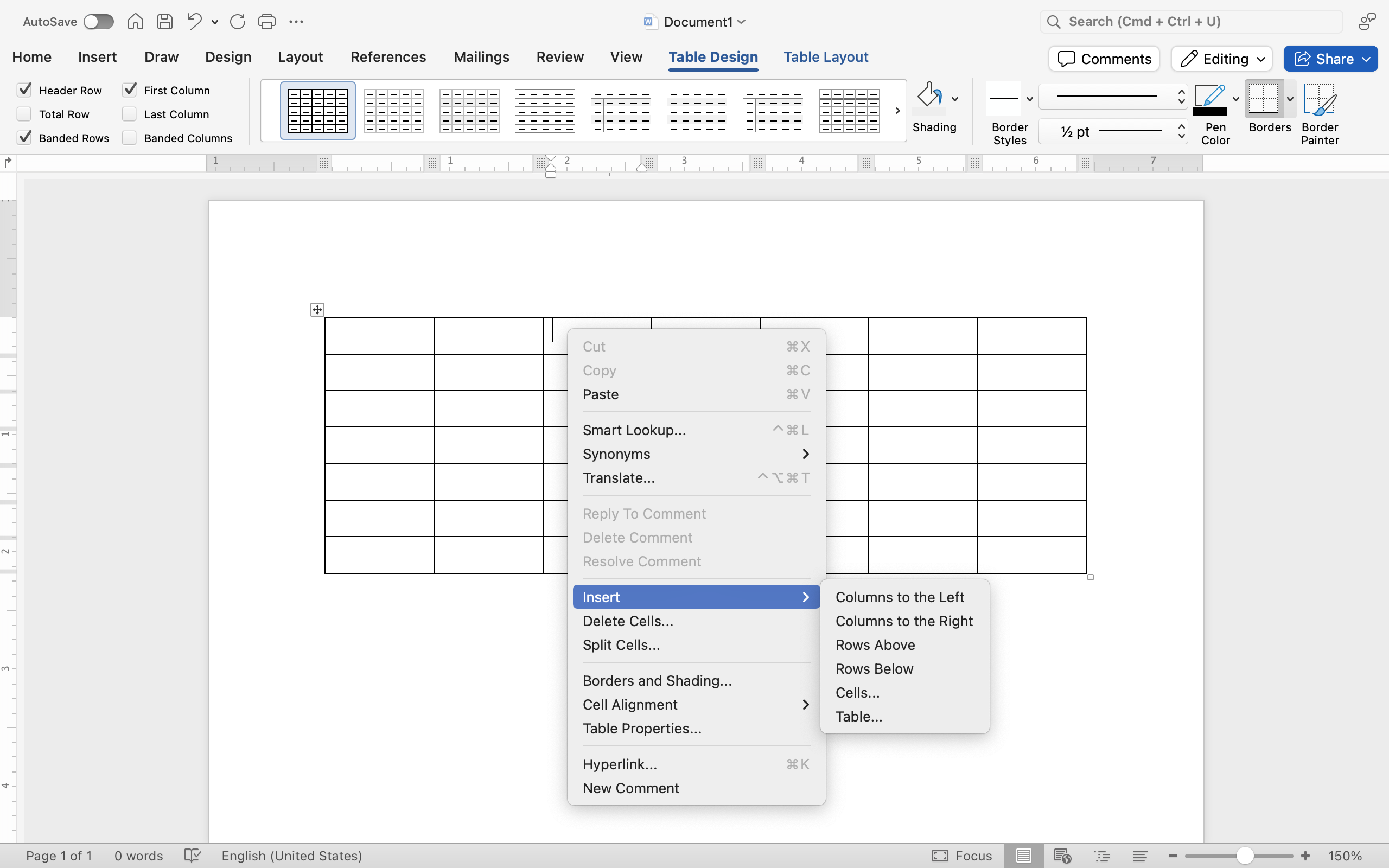The height and width of the screenshot is (868, 1389).
Task: Expand the table styles gallery arrow
Action: tap(897, 111)
